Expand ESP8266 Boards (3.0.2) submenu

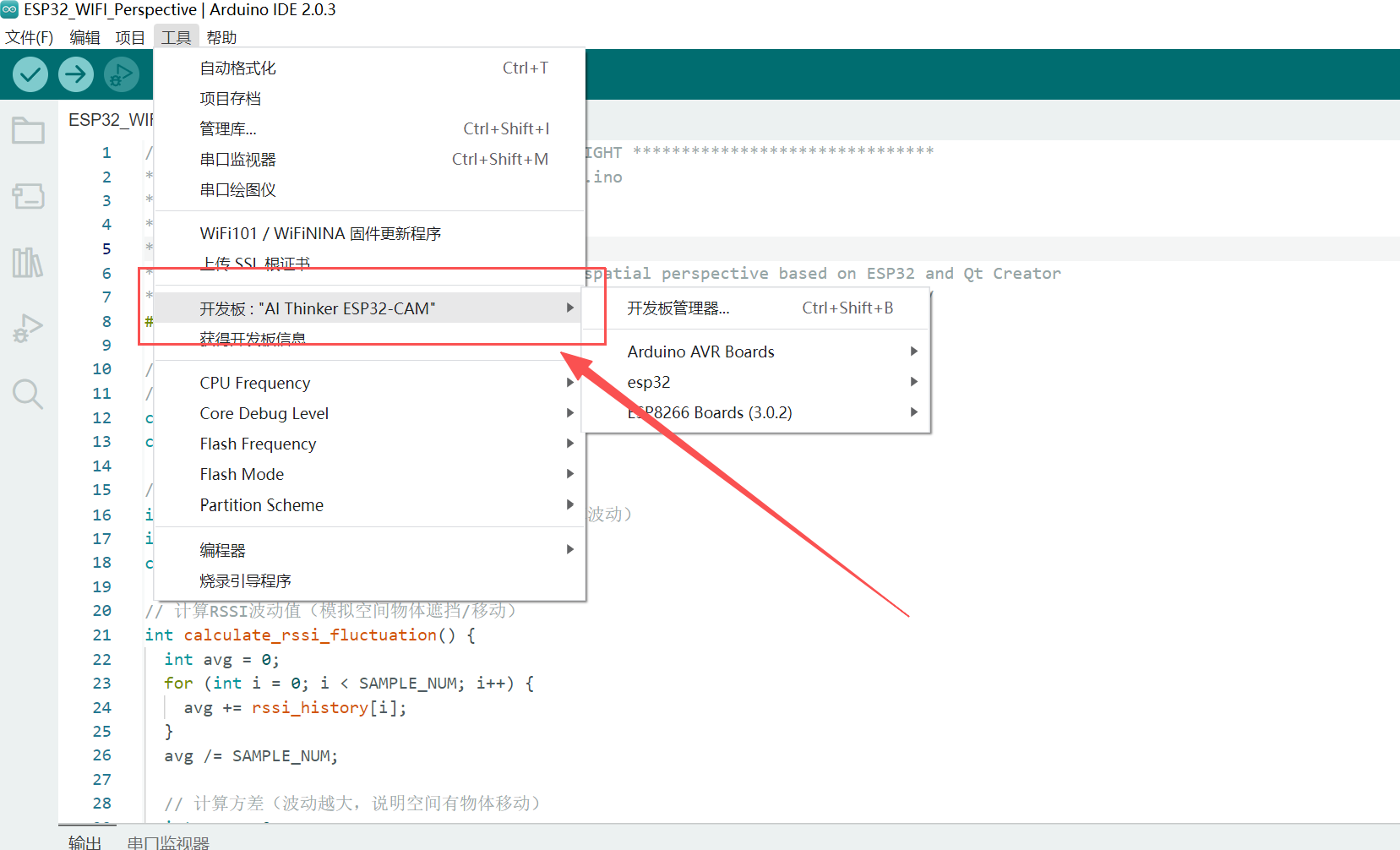click(757, 412)
